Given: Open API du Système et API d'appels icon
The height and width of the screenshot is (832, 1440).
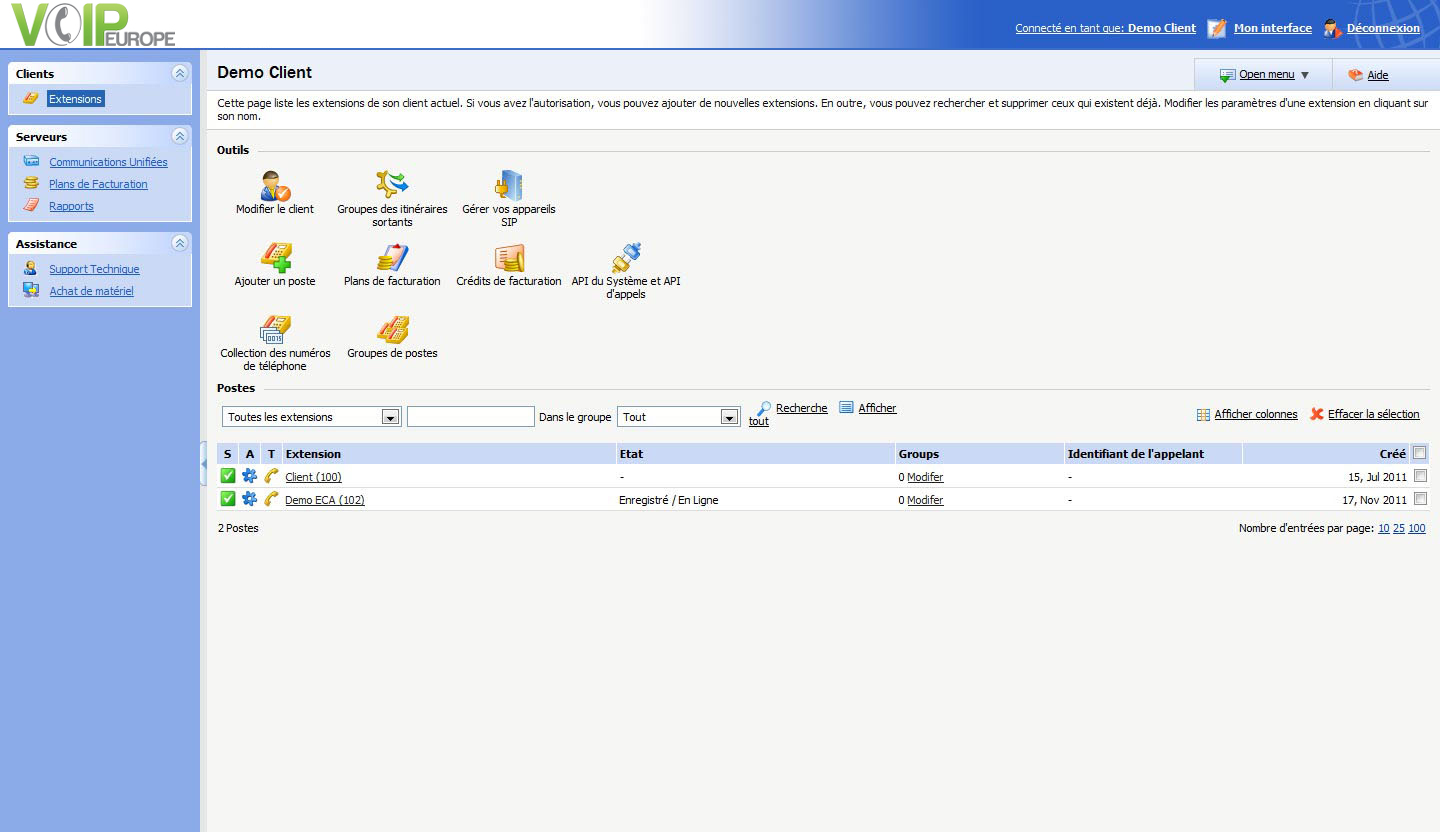Looking at the screenshot, I should point(626,258).
